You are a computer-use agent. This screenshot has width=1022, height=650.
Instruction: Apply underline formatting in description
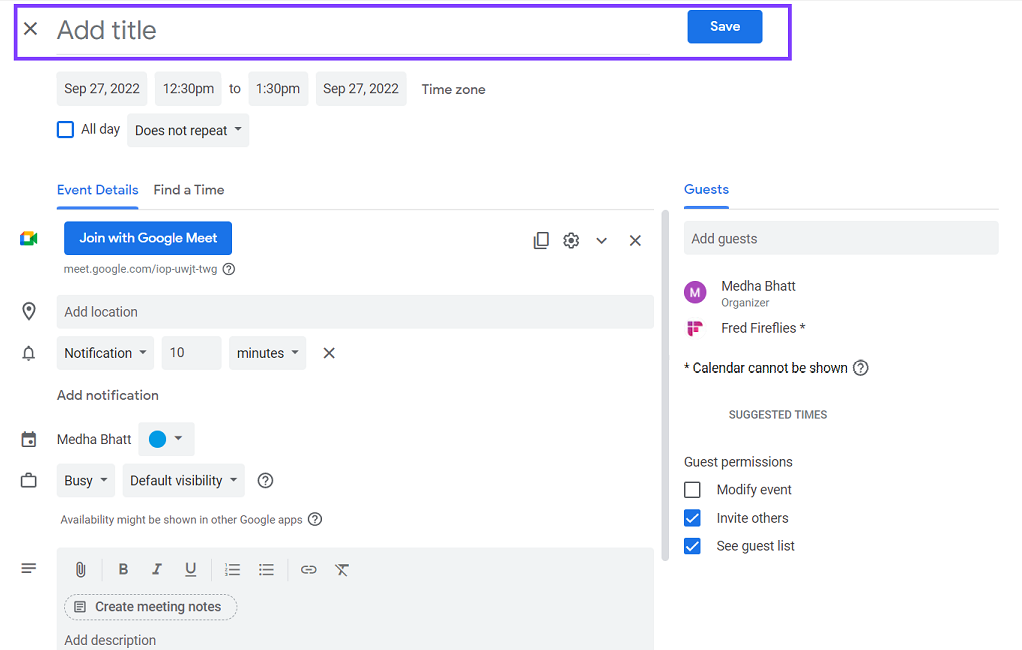point(190,569)
